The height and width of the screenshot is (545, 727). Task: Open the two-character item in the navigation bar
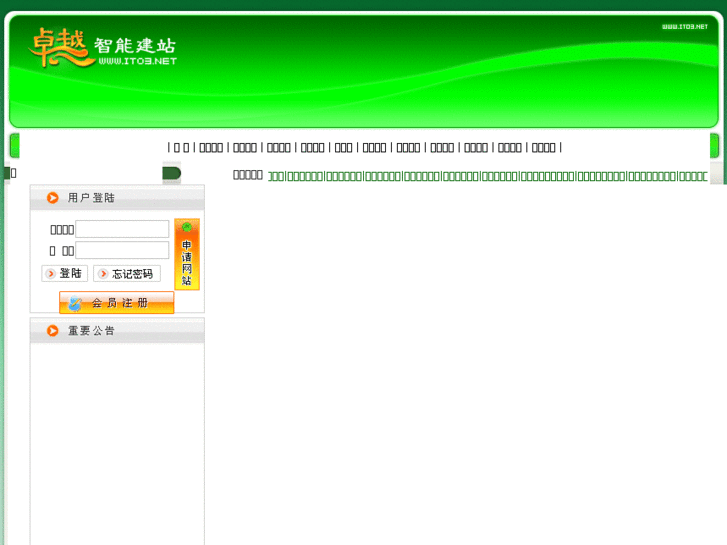181,147
